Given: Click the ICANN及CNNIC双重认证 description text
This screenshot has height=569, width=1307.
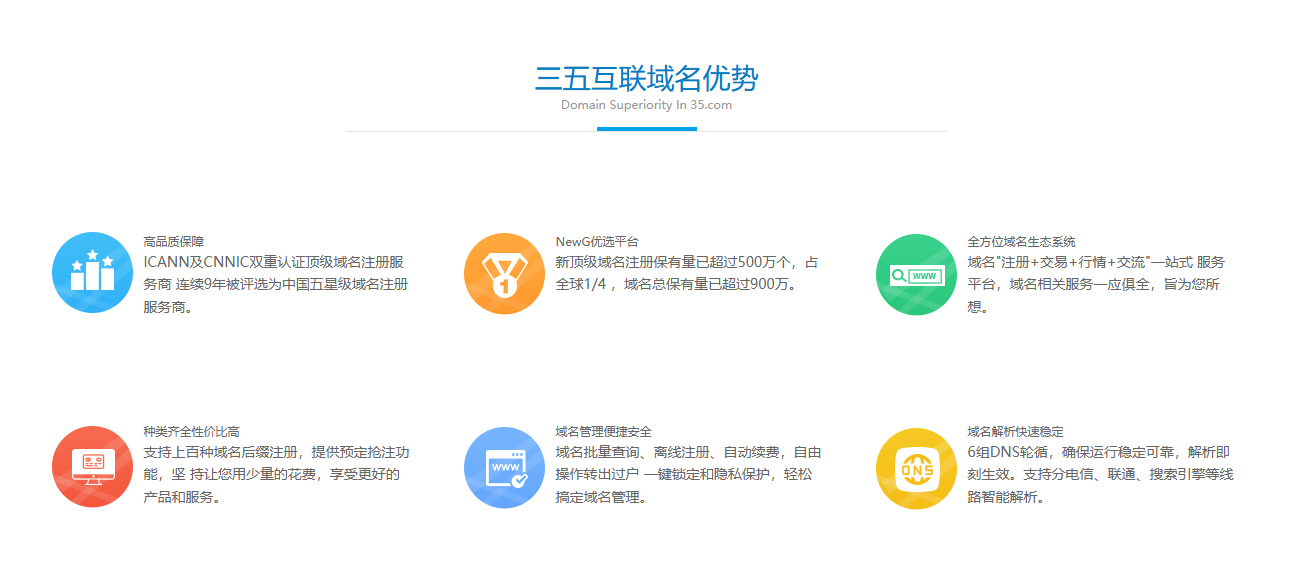Looking at the screenshot, I should click(x=275, y=284).
